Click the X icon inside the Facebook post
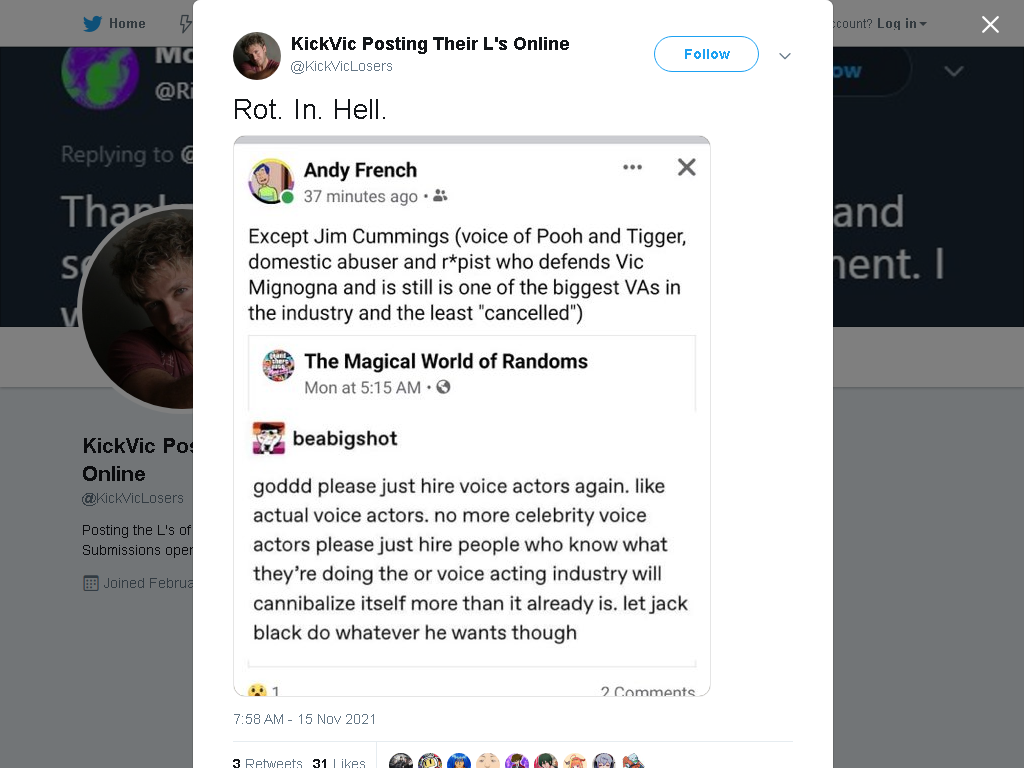 click(x=686, y=167)
